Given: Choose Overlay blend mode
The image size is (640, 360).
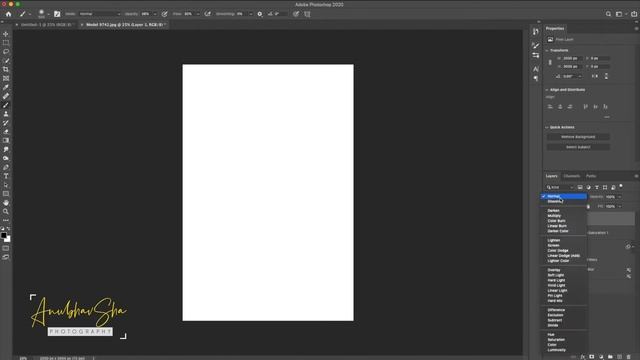Looking at the screenshot, I should [x=554, y=270].
